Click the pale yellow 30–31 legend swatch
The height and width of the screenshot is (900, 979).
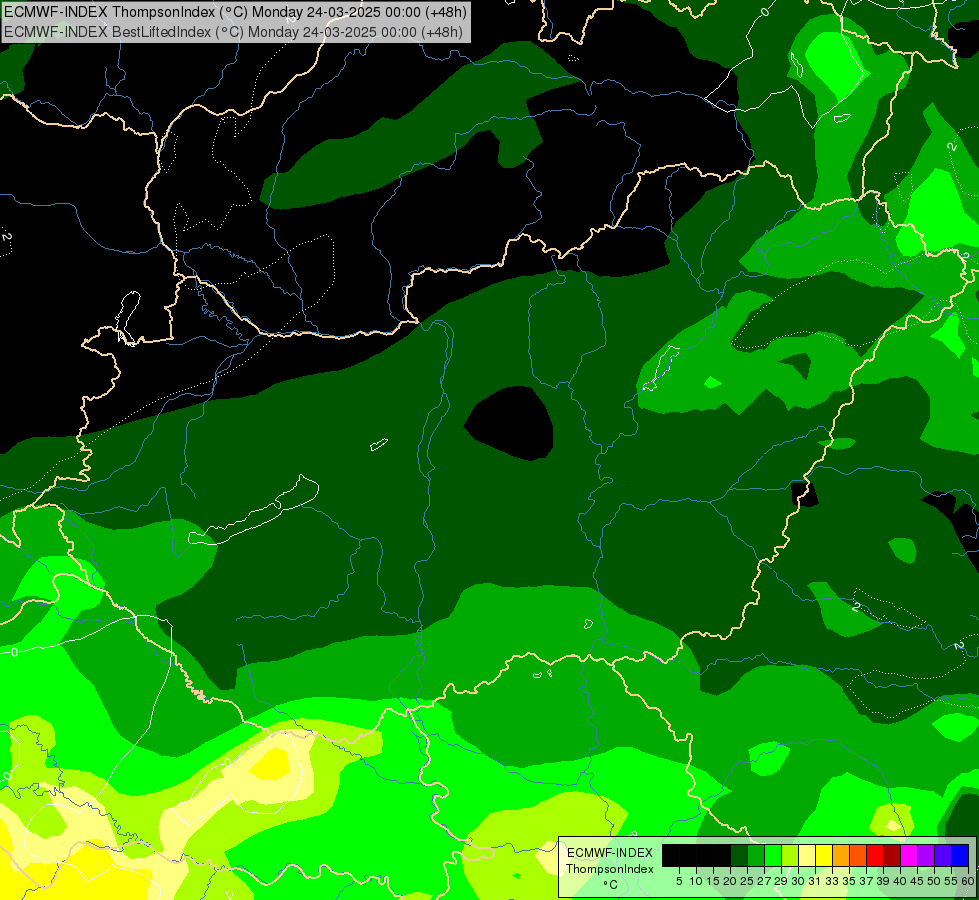[x=807, y=855]
